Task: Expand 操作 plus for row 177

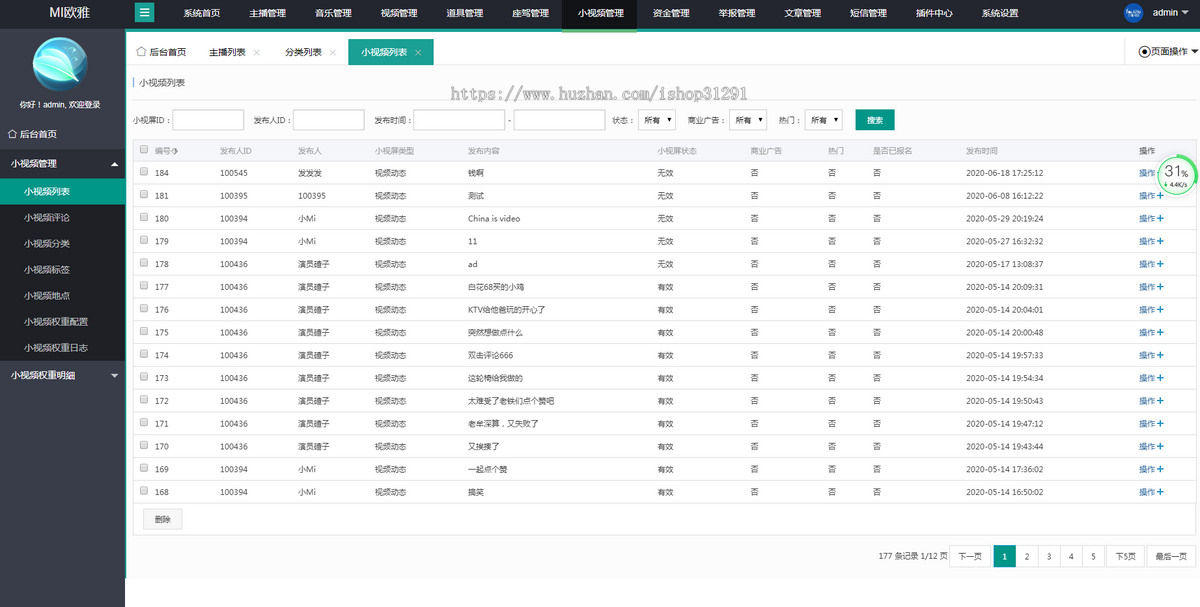Action: coord(1160,287)
